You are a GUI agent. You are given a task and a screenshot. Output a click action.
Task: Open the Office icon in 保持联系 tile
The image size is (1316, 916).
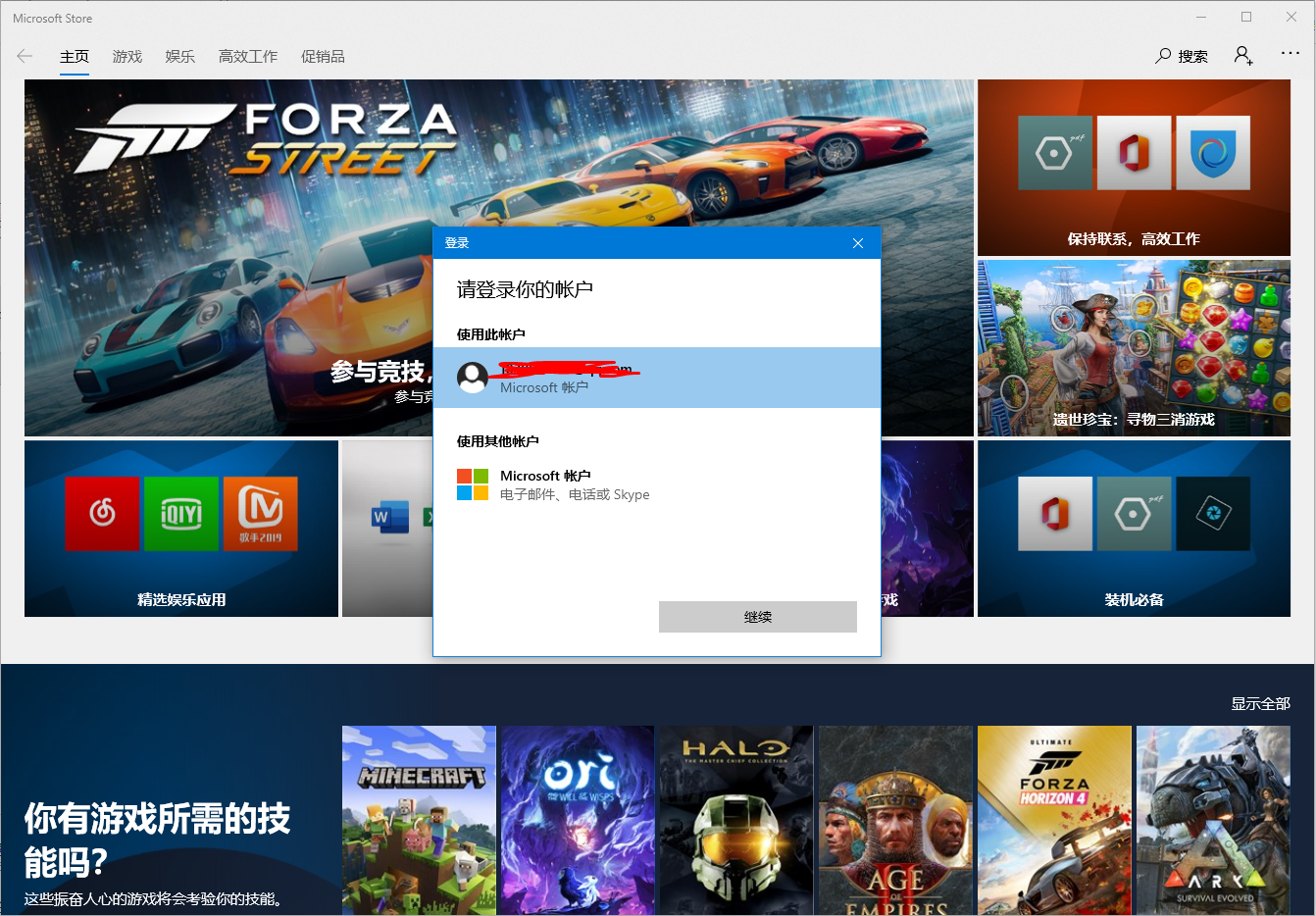point(1135,153)
